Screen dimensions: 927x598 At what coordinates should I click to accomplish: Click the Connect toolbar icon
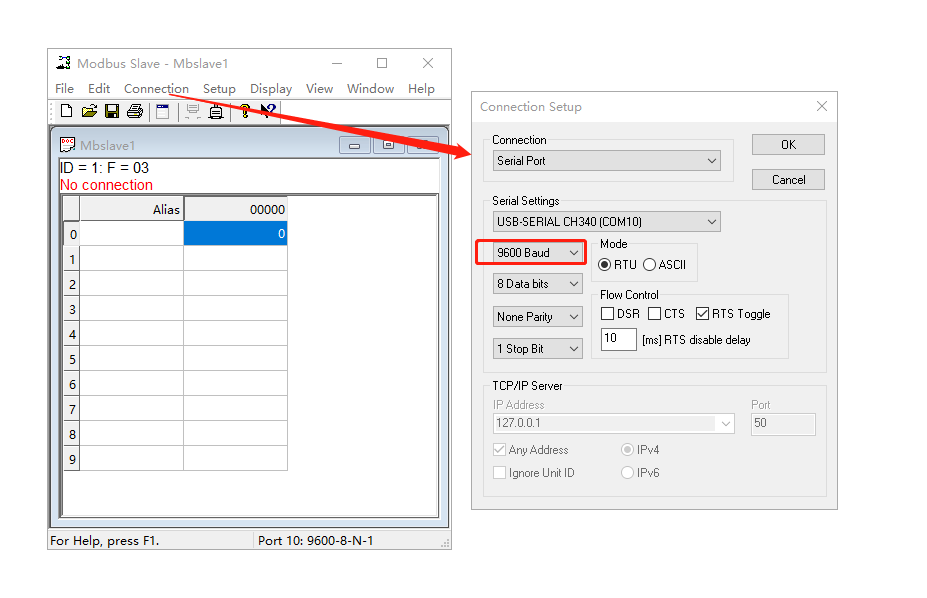pos(192,111)
